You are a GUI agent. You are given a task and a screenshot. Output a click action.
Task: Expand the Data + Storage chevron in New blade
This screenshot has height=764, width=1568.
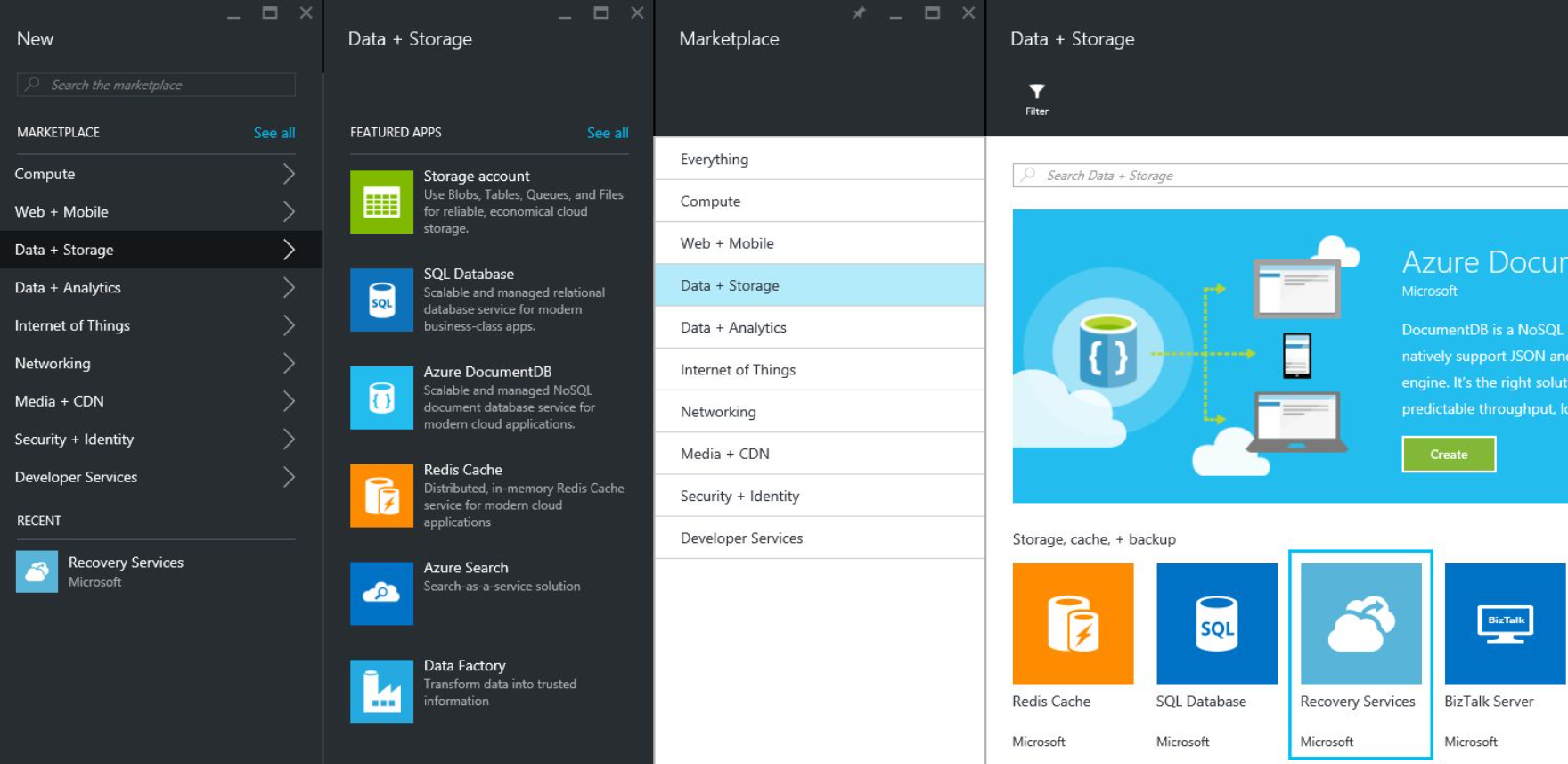(x=289, y=250)
